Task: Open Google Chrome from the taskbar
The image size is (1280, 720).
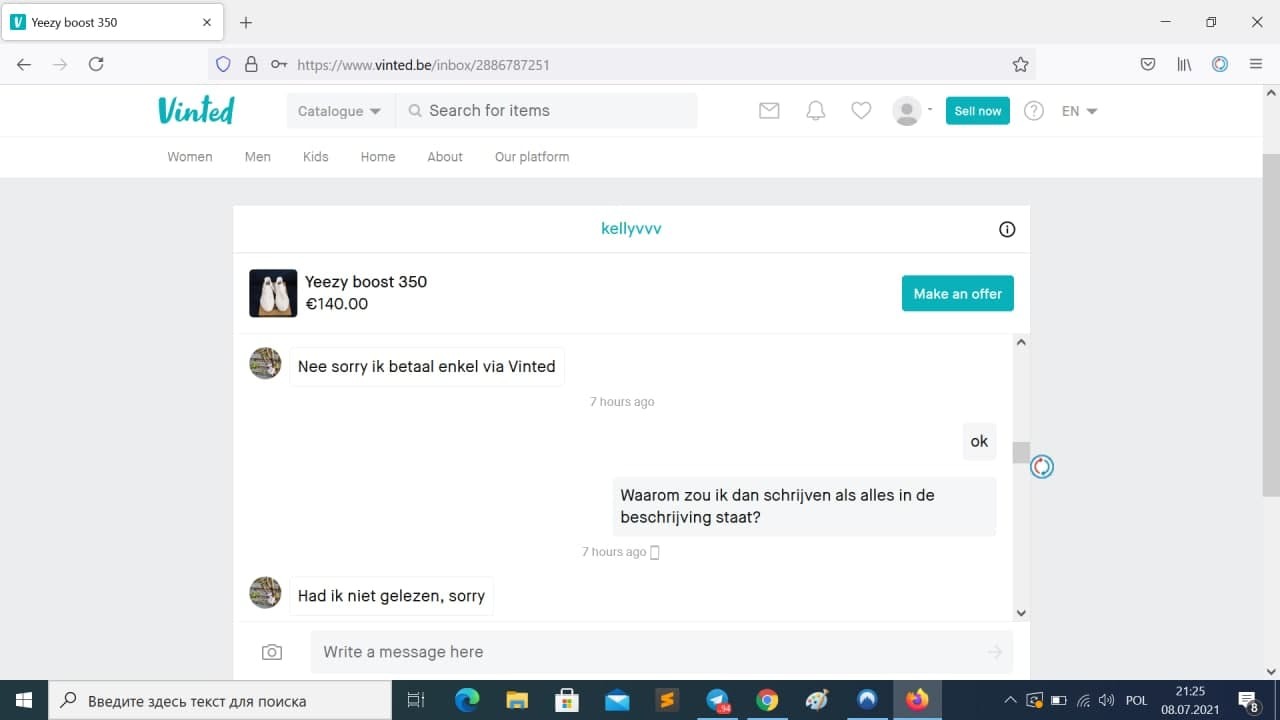Action: pos(767,700)
